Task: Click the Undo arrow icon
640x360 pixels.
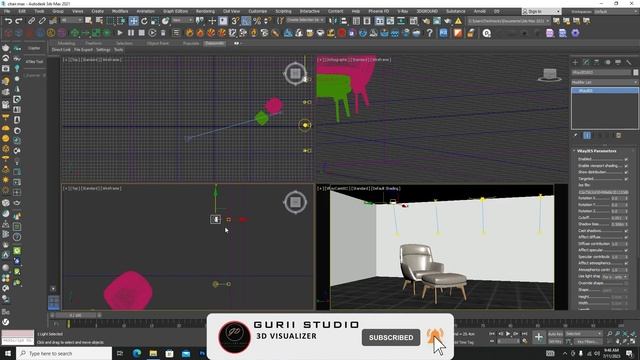Action: click(8, 20)
